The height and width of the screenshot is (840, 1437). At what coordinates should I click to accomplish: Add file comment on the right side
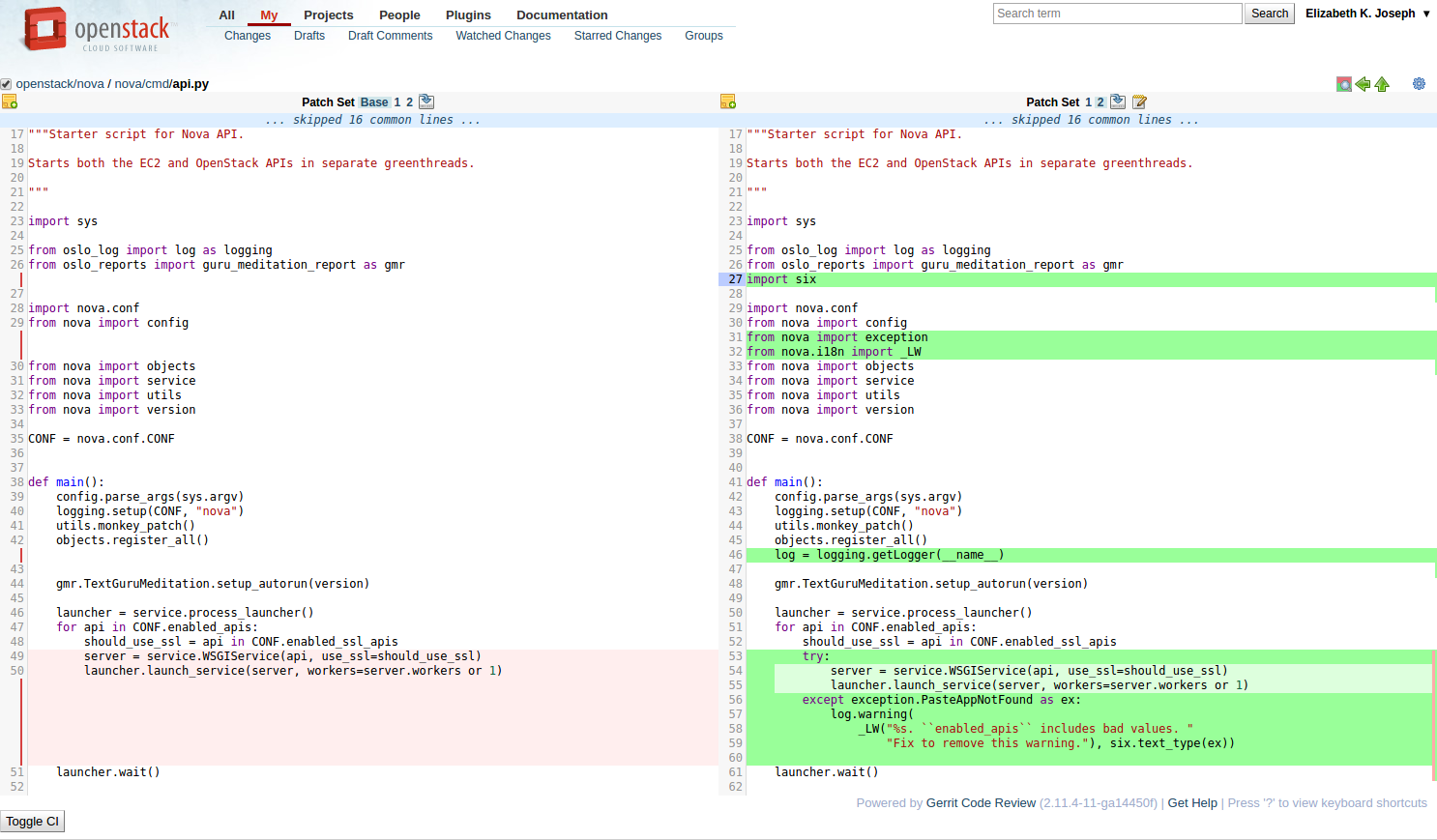[728, 101]
